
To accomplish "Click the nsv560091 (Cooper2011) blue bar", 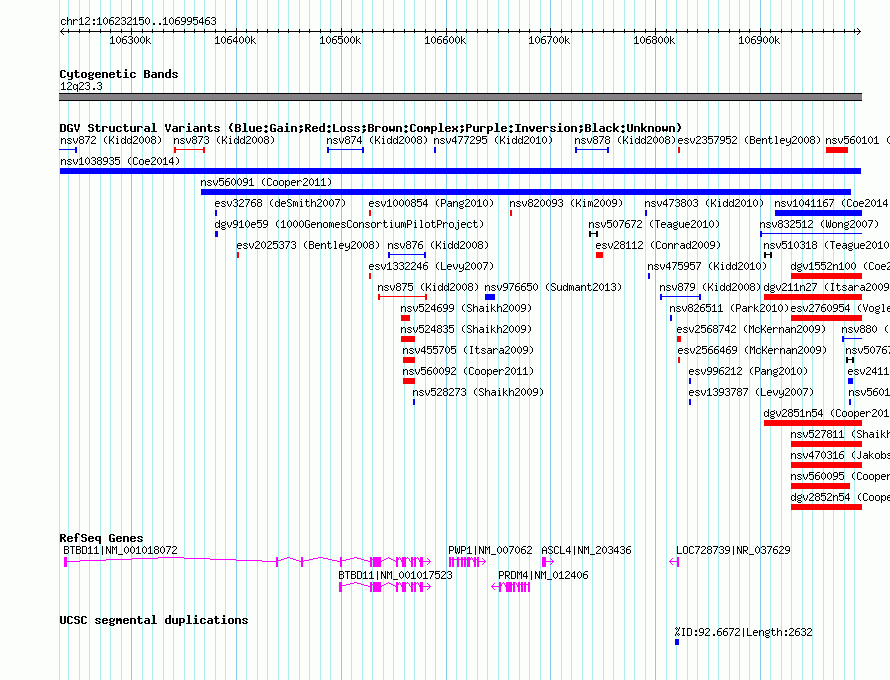I will pyautogui.click(x=526, y=192).
